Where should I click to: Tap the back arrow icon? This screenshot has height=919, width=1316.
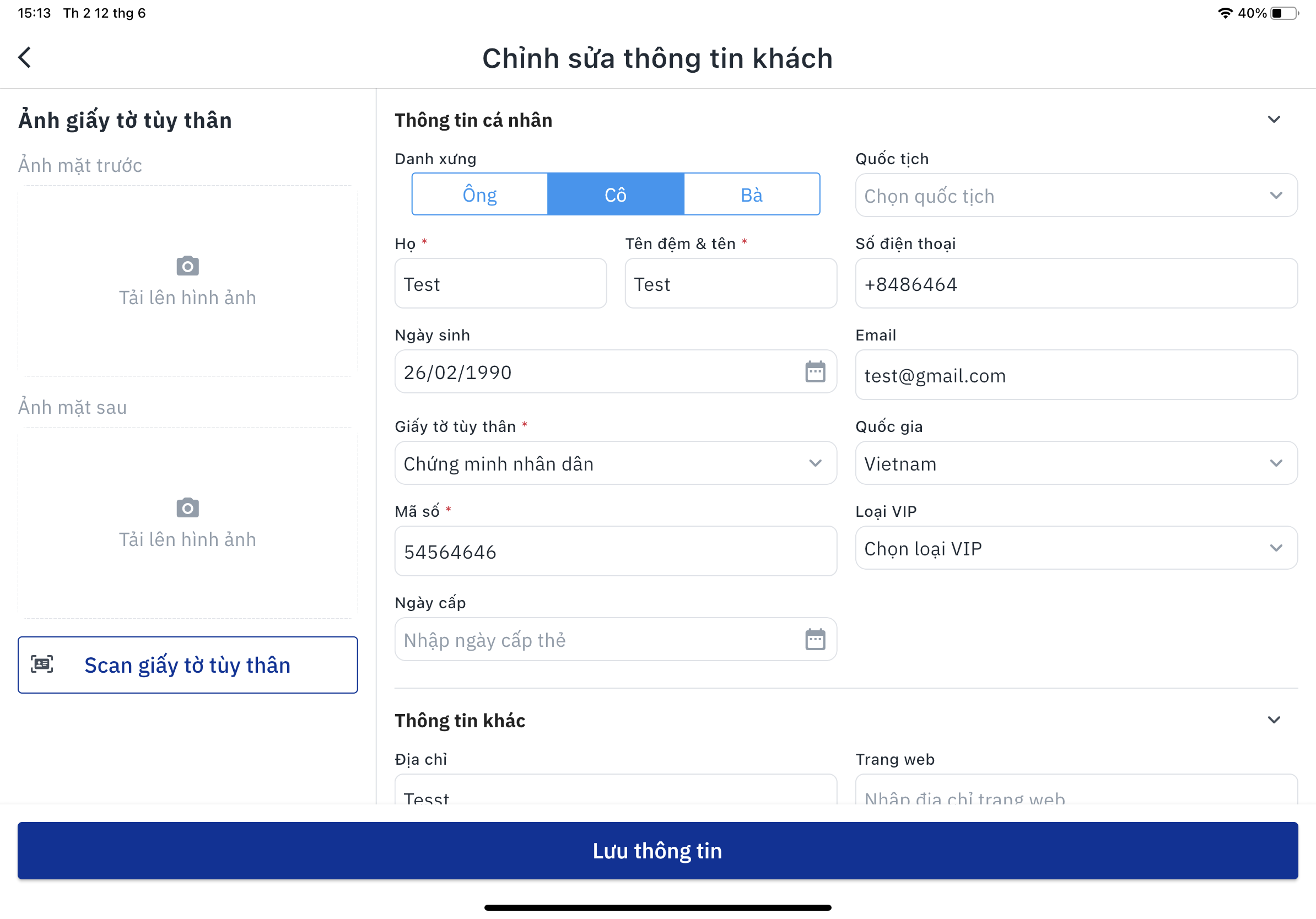25,57
